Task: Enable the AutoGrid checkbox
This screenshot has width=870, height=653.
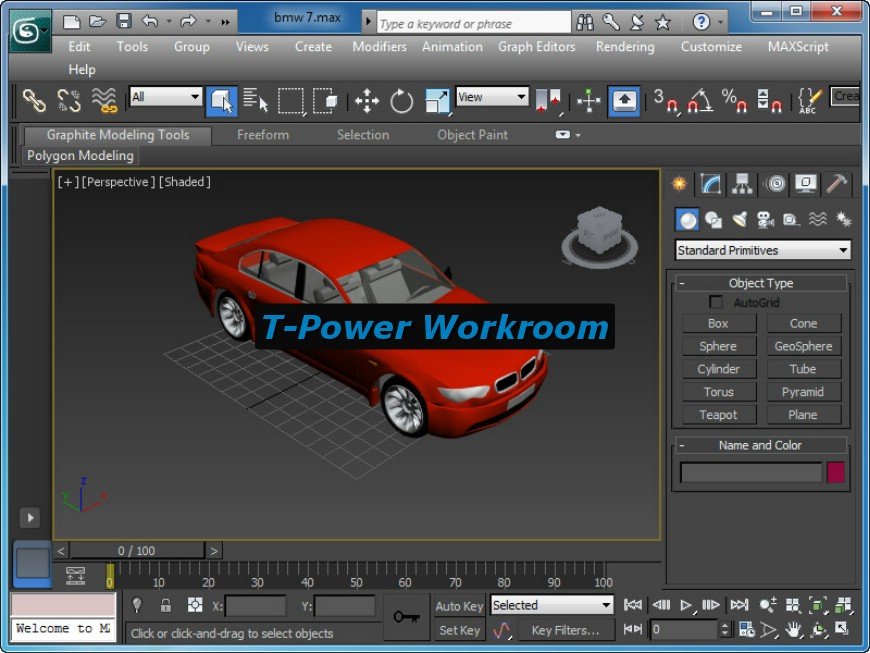Action: 716,302
